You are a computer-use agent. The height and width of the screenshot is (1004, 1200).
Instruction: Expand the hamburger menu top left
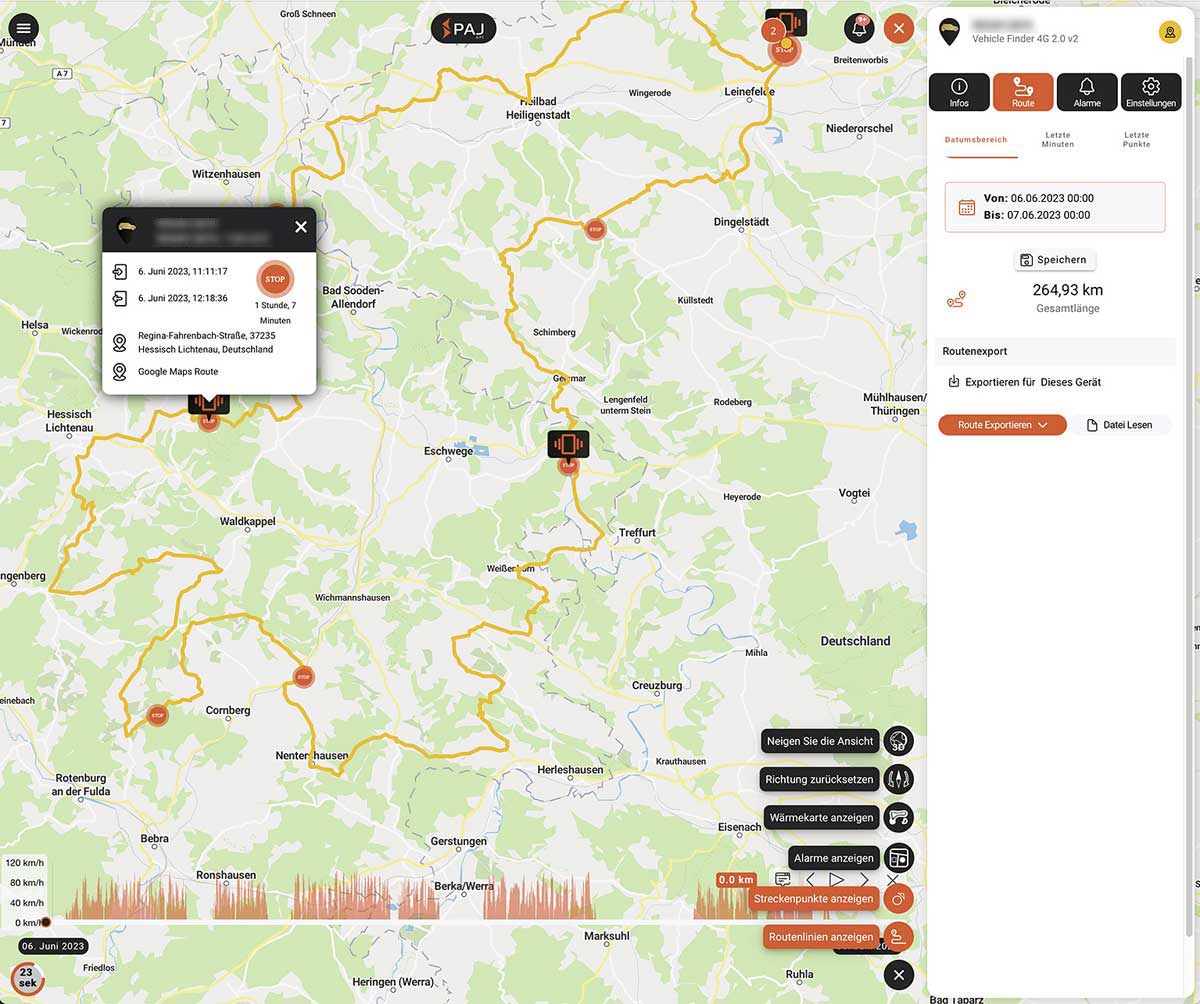tap(21, 28)
